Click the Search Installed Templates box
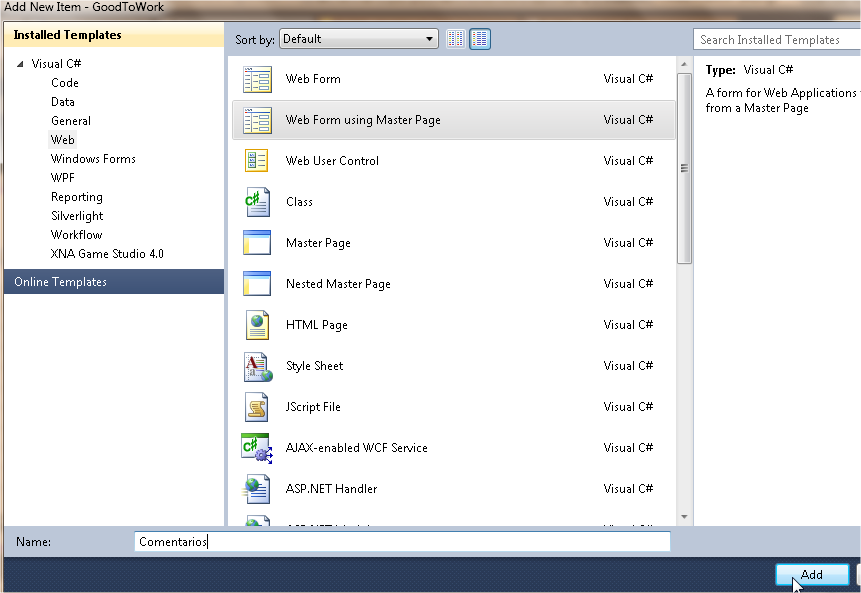 [776, 40]
